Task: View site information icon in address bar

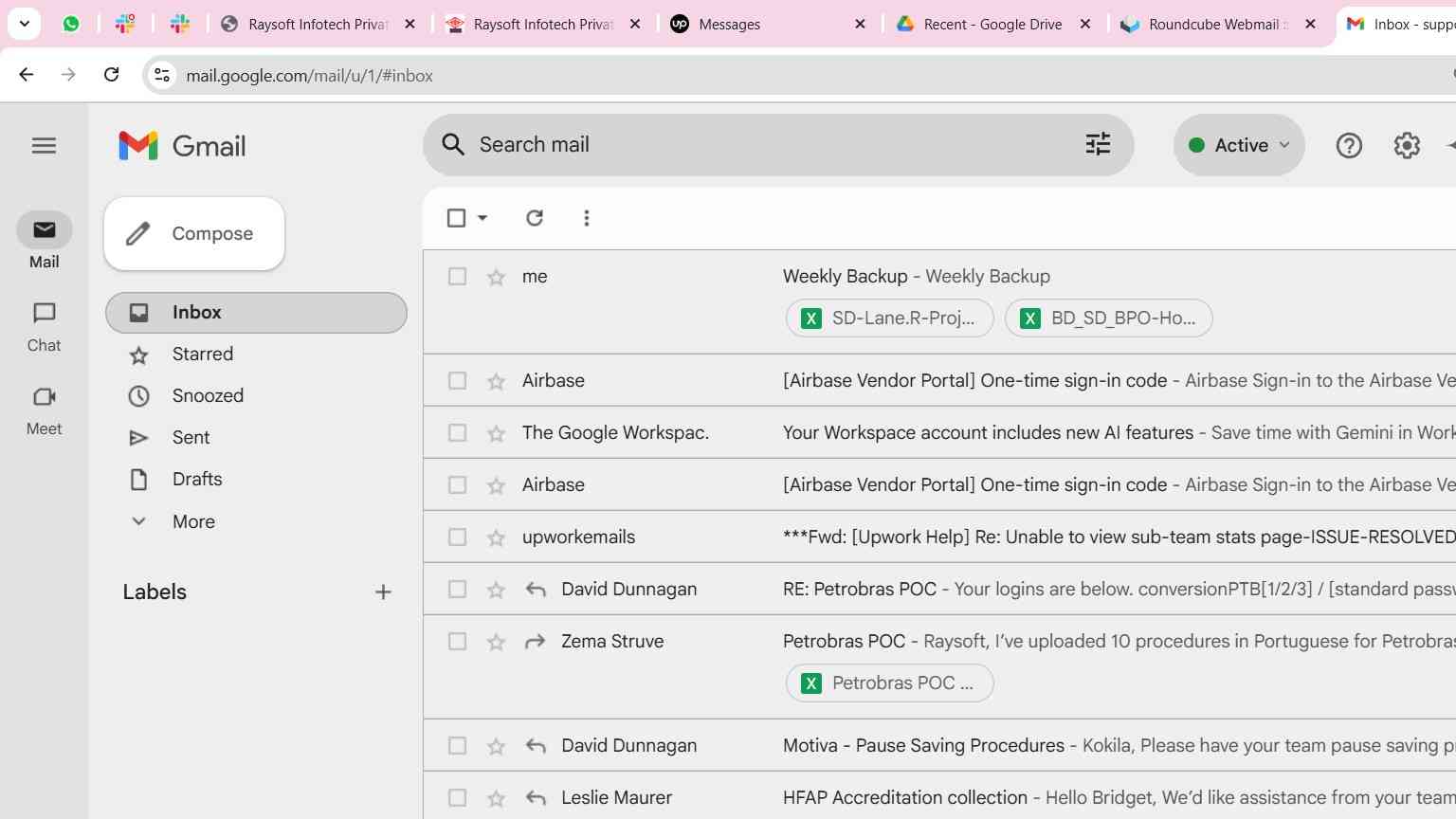Action: pyautogui.click(x=162, y=75)
